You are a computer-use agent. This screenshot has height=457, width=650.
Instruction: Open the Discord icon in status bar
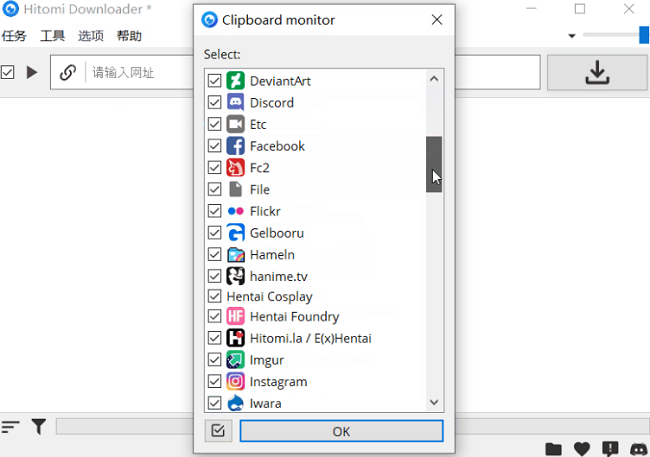(638, 449)
